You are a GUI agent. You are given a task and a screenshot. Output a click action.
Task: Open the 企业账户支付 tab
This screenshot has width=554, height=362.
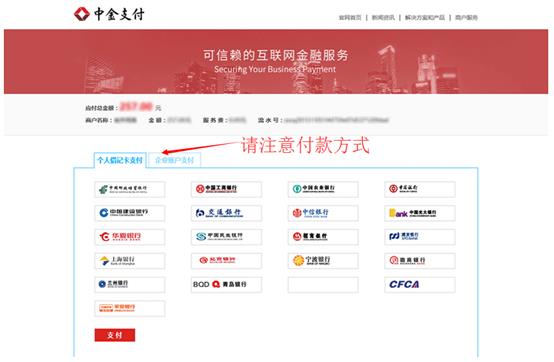175,160
